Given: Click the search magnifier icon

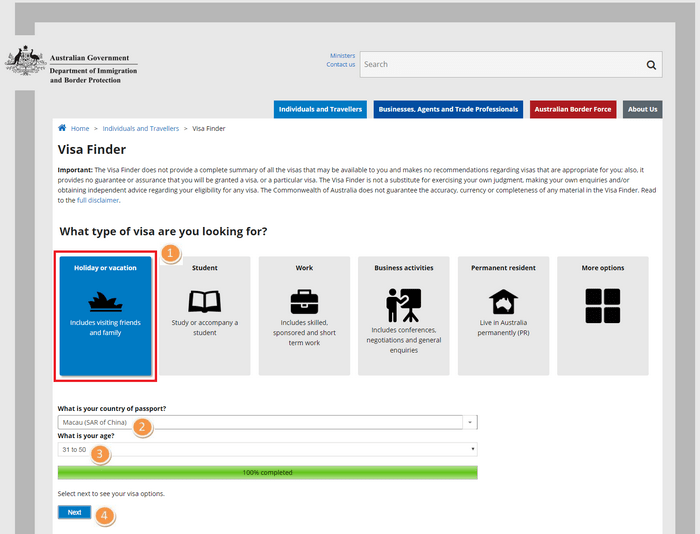Looking at the screenshot, I should 651,65.
